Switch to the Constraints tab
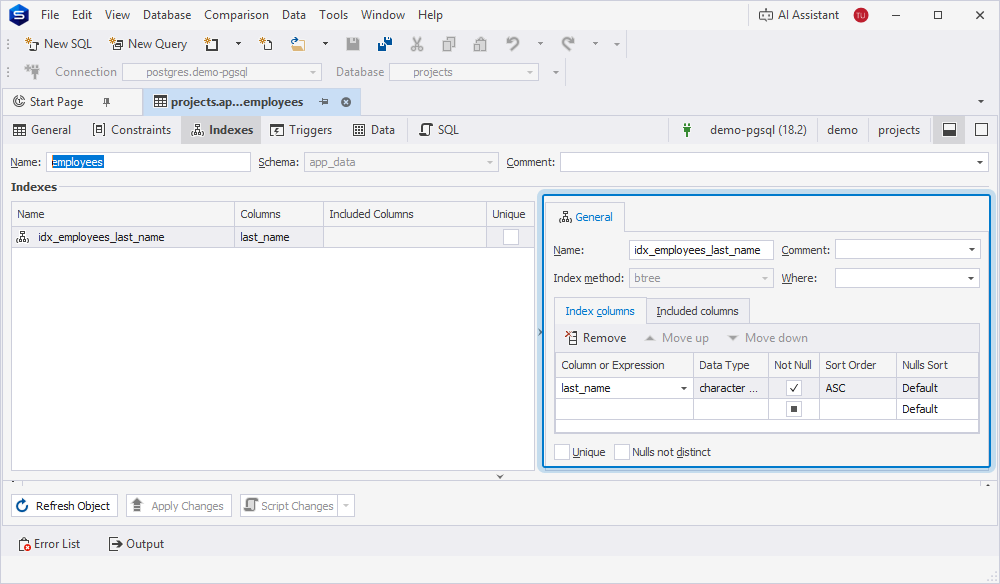This screenshot has height=584, width=1000. 132,130
